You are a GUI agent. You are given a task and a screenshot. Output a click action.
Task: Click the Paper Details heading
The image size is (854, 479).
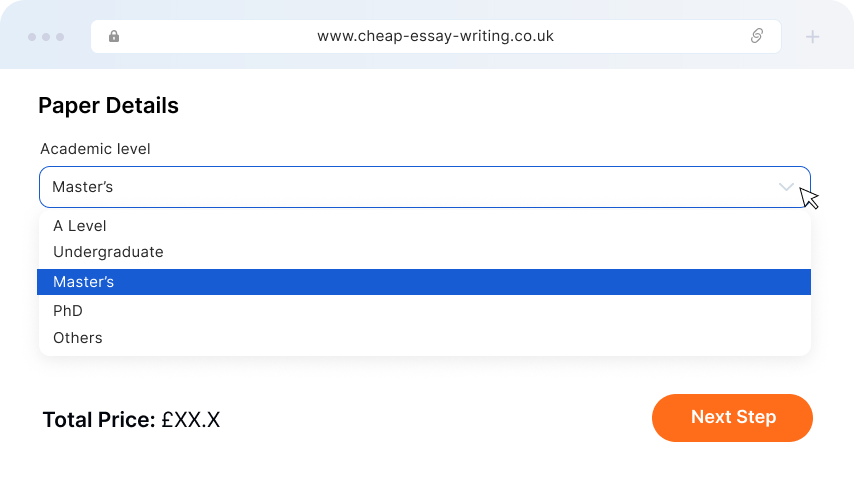click(108, 105)
